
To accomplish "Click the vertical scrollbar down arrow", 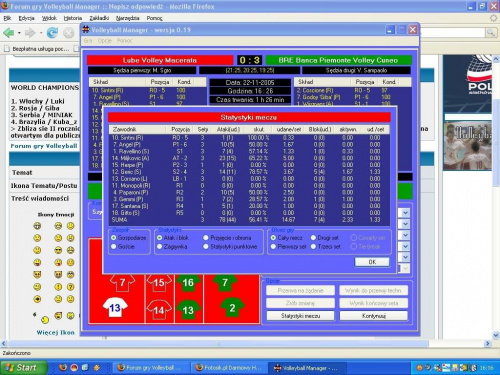I will [x=496, y=335].
